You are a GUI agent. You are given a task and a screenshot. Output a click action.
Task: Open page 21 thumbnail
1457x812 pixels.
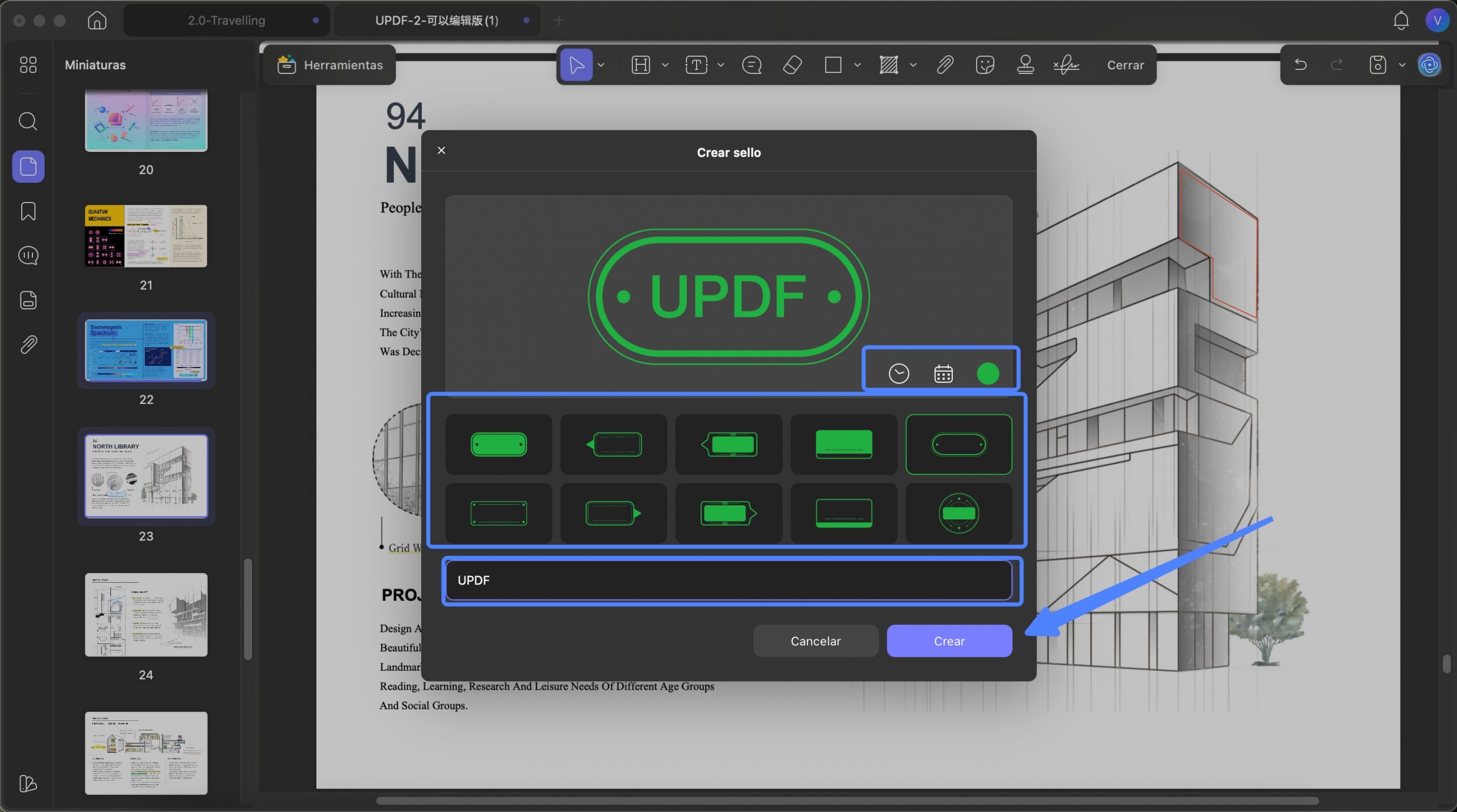pos(146,236)
